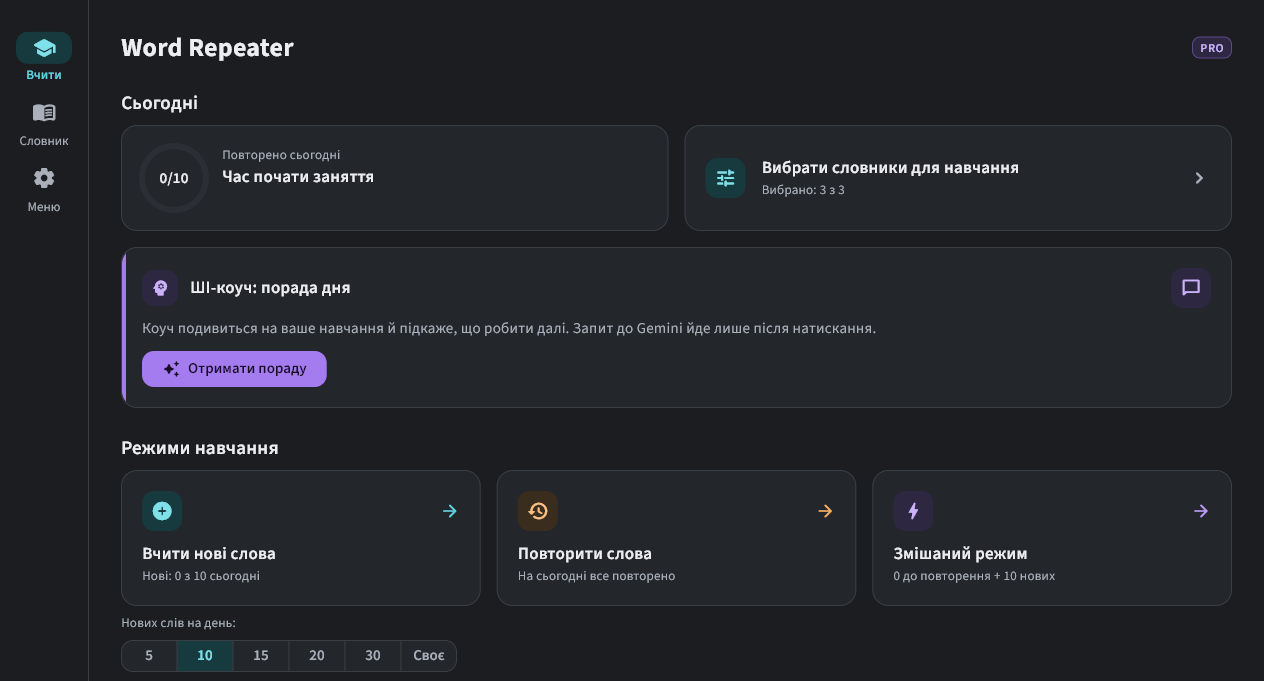Viewport: 1264px width, 681px height.
Task: Set new words per day to 5
Action: pos(149,656)
